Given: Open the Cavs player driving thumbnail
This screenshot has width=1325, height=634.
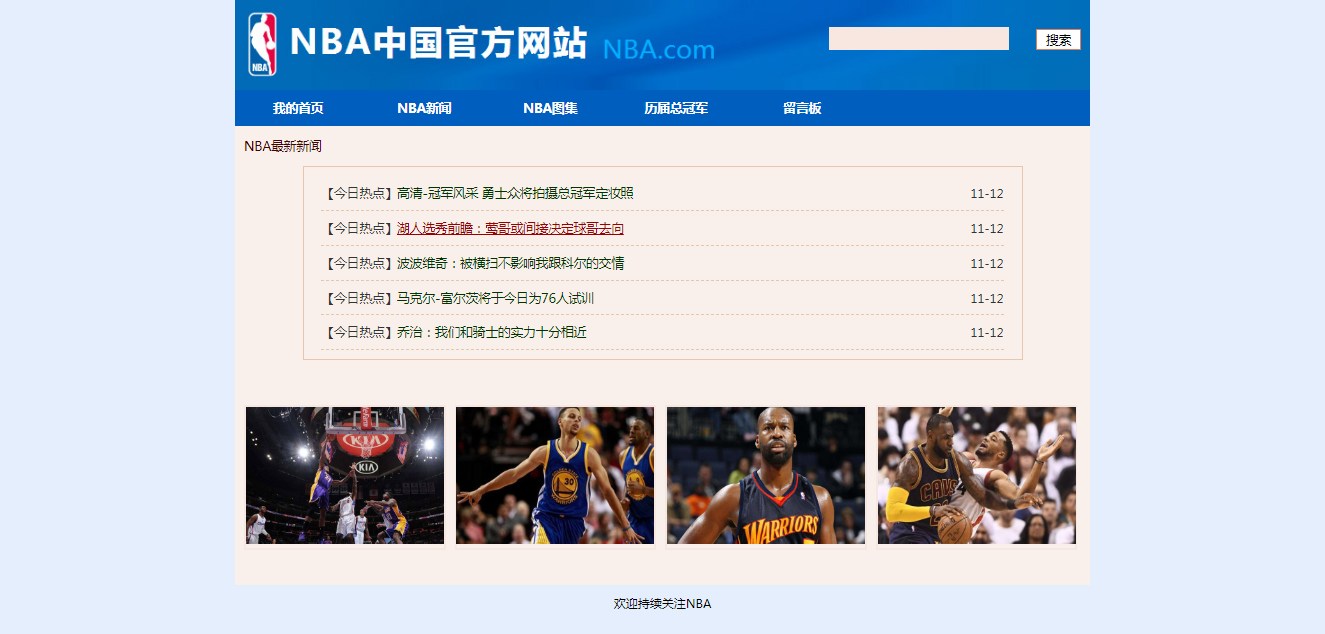Looking at the screenshot, I should [x=977, y=475].
